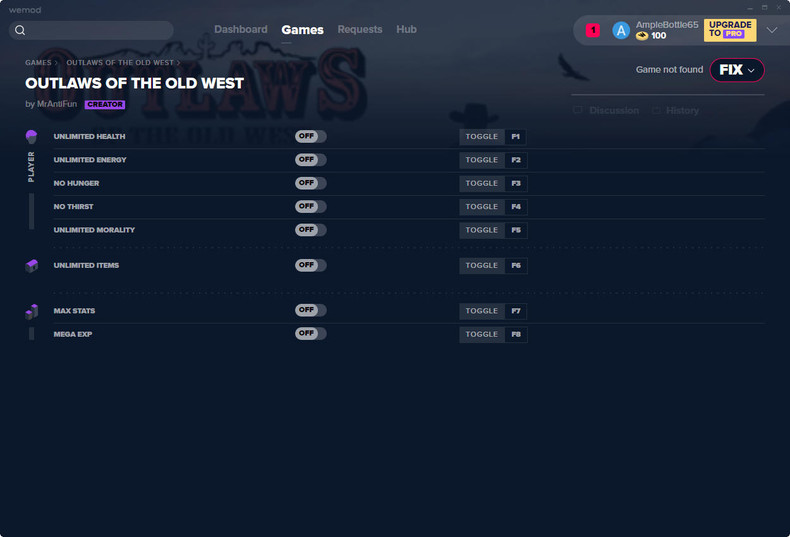Switch on Mega Exp
Image resolution: width=790 pixels, height=537 pixels.
pyautogui.click(x=310, y=333)
